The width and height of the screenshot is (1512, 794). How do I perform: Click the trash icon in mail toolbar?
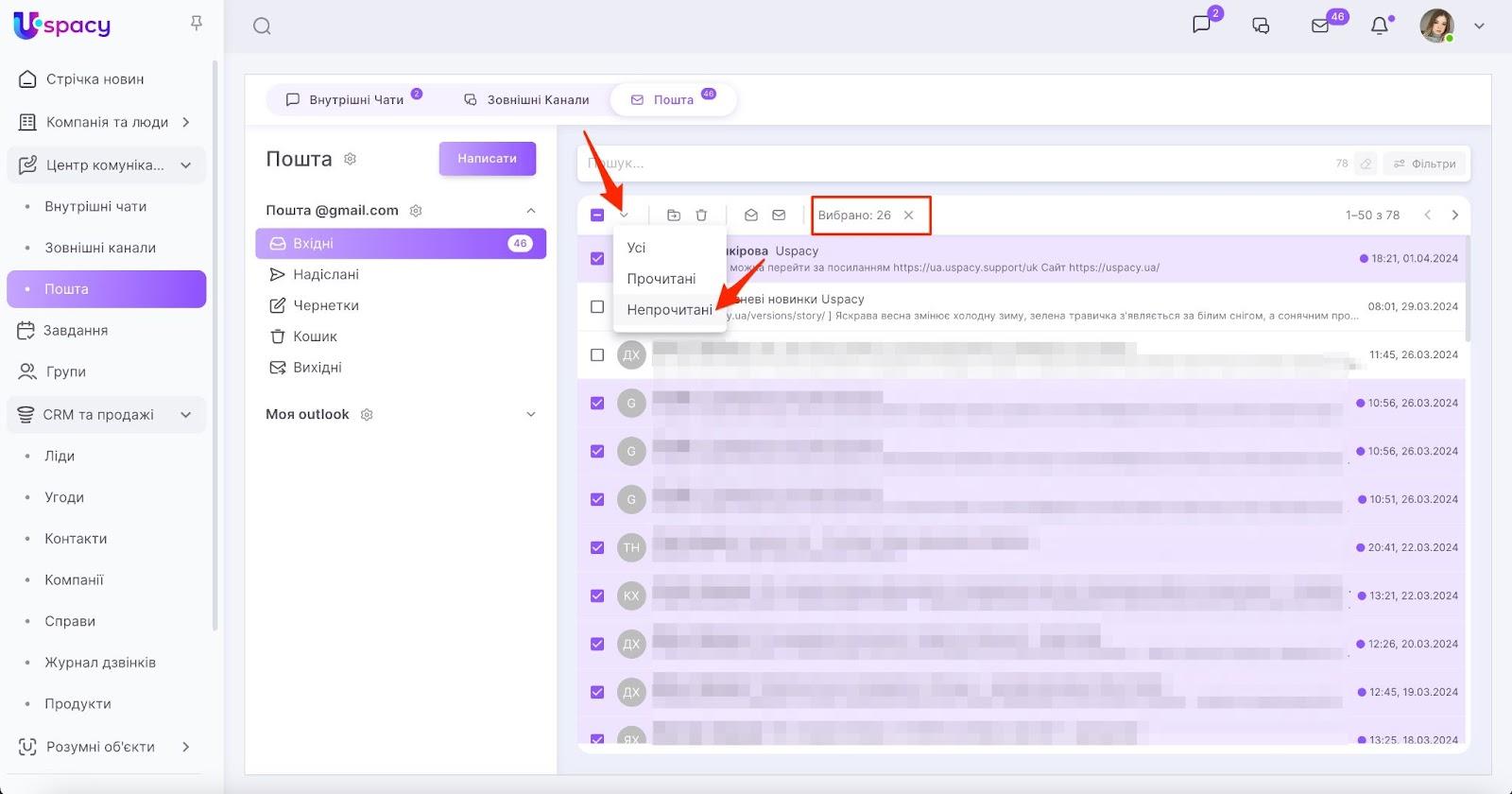(x=701, y=216)
